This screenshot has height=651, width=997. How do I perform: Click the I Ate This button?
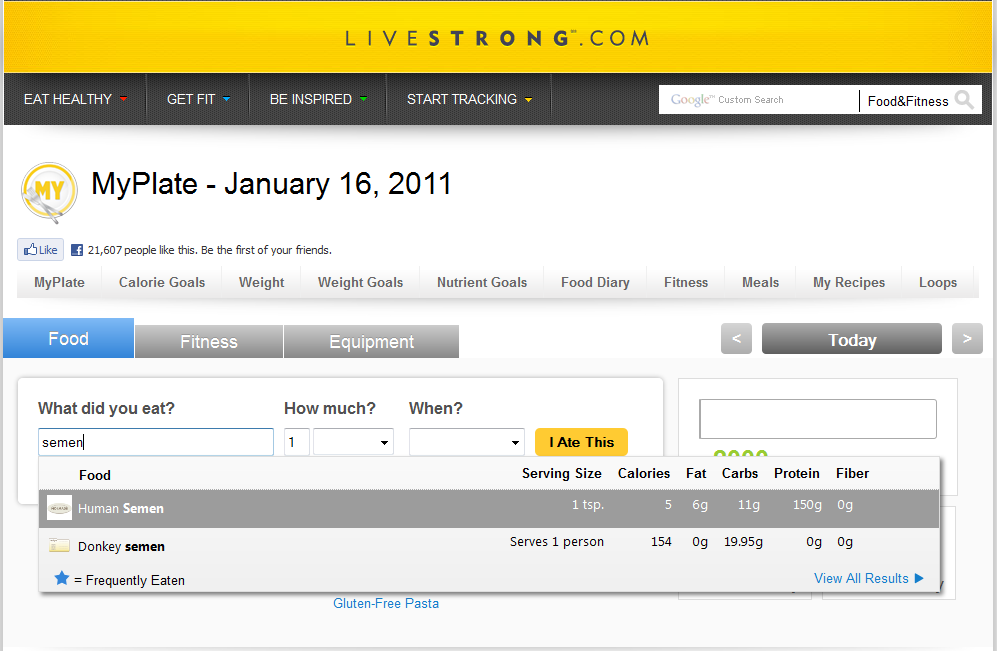(581, 442)
